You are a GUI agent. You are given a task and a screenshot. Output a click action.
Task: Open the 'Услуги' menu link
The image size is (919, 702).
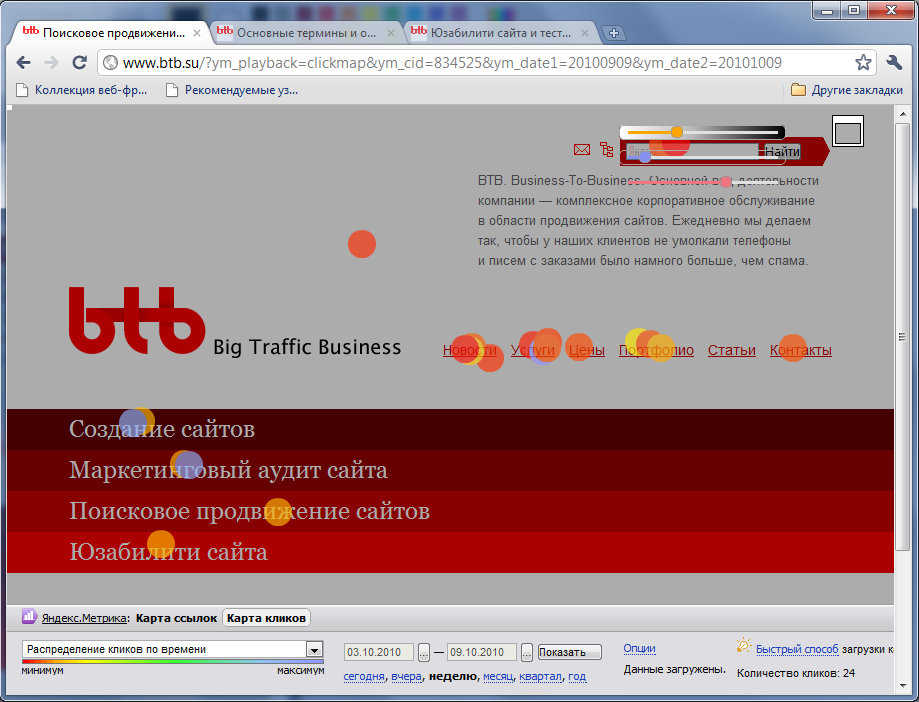532,350
